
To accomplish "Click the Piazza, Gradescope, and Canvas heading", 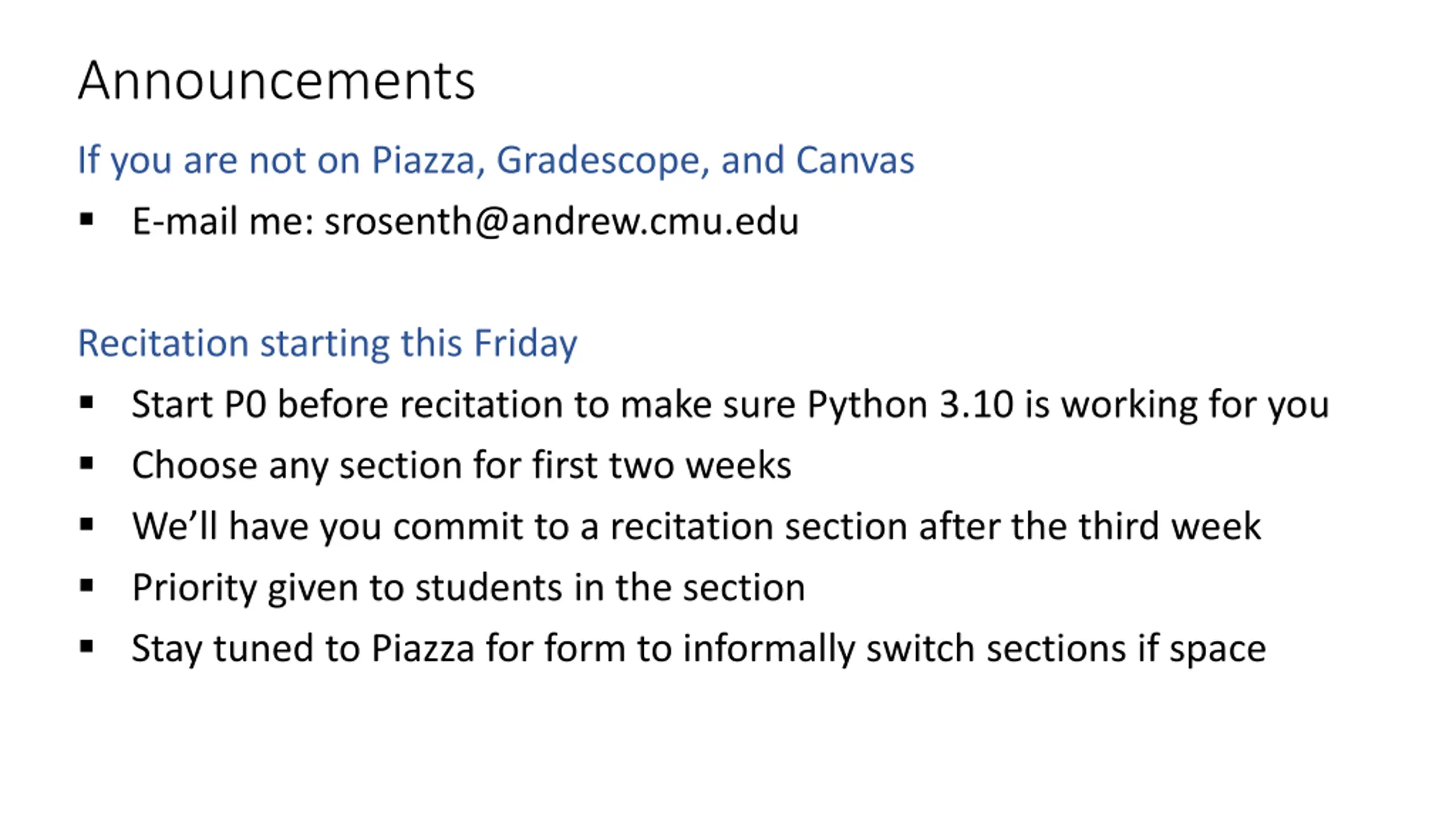I will click(x=496, y=160).
